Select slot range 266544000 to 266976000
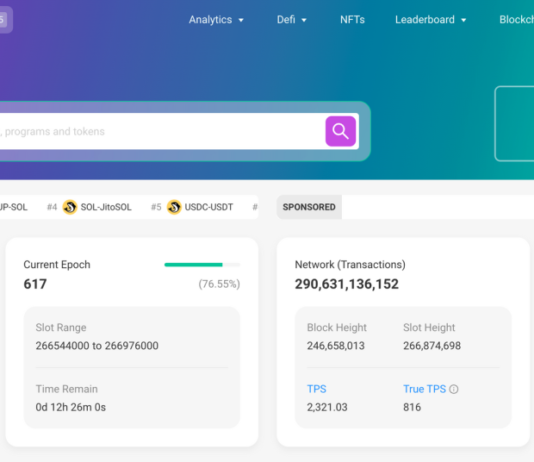This screenshot has height=462, width=534. tap(97, 346)
